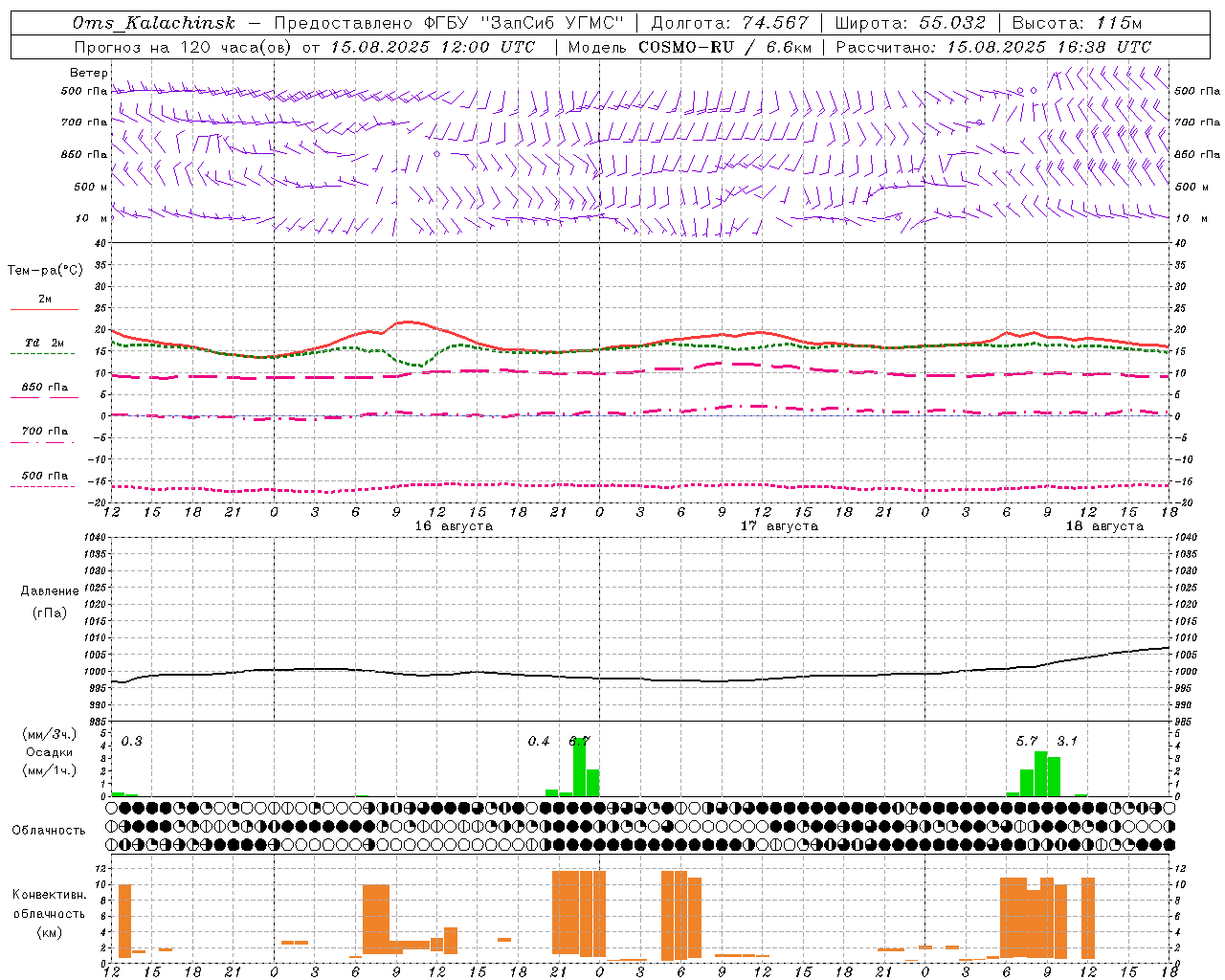Click the 'Рассчитано: 15.08.2025 16:38 UTC' timestamp

[993, 47]
